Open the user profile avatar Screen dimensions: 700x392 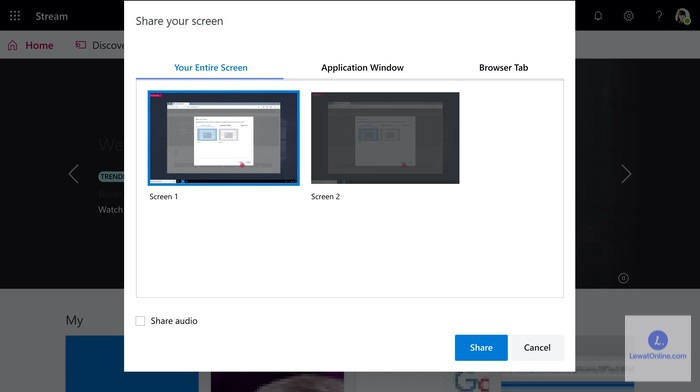(x=683, y=16)
